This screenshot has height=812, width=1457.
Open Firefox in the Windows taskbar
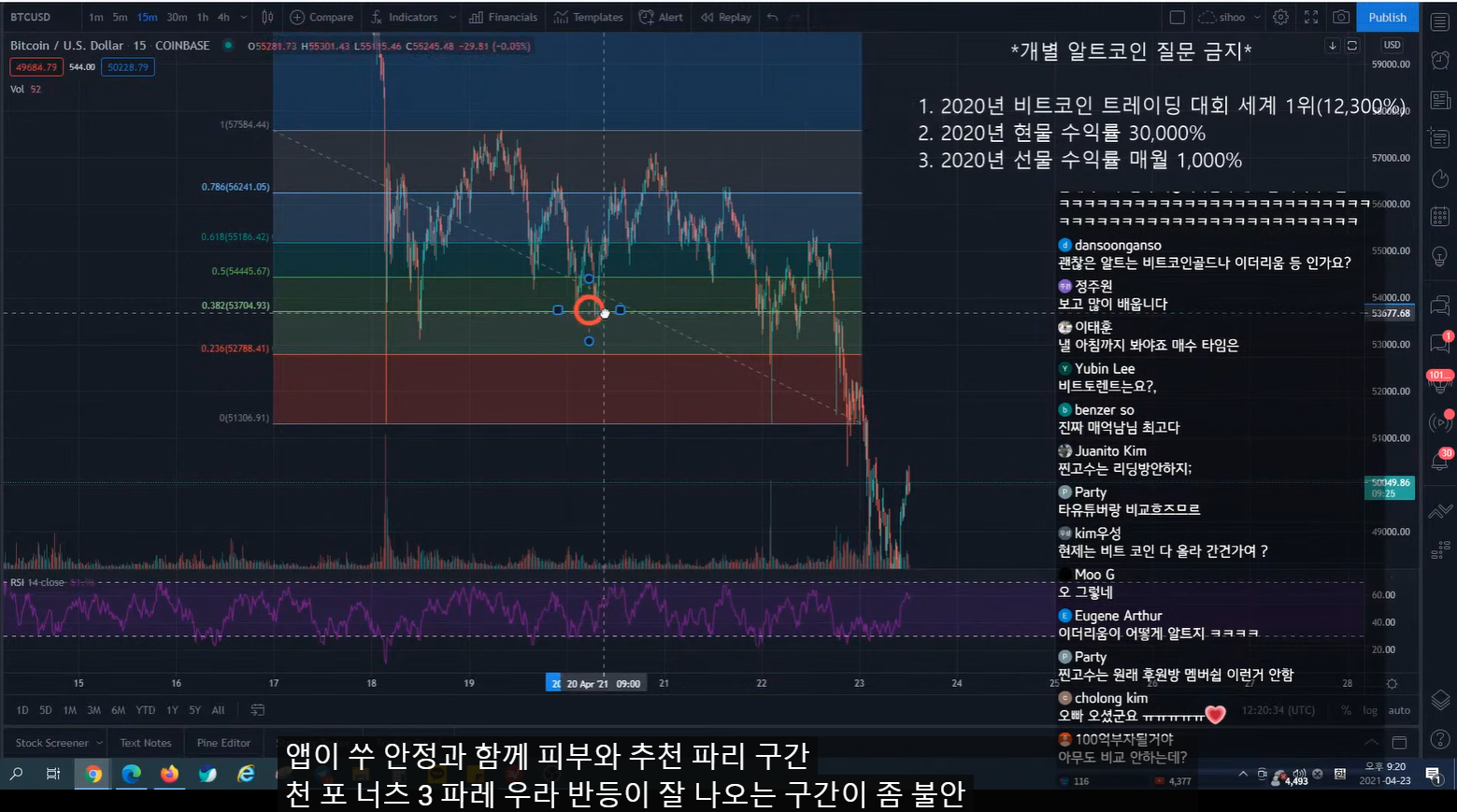[169, 774]
